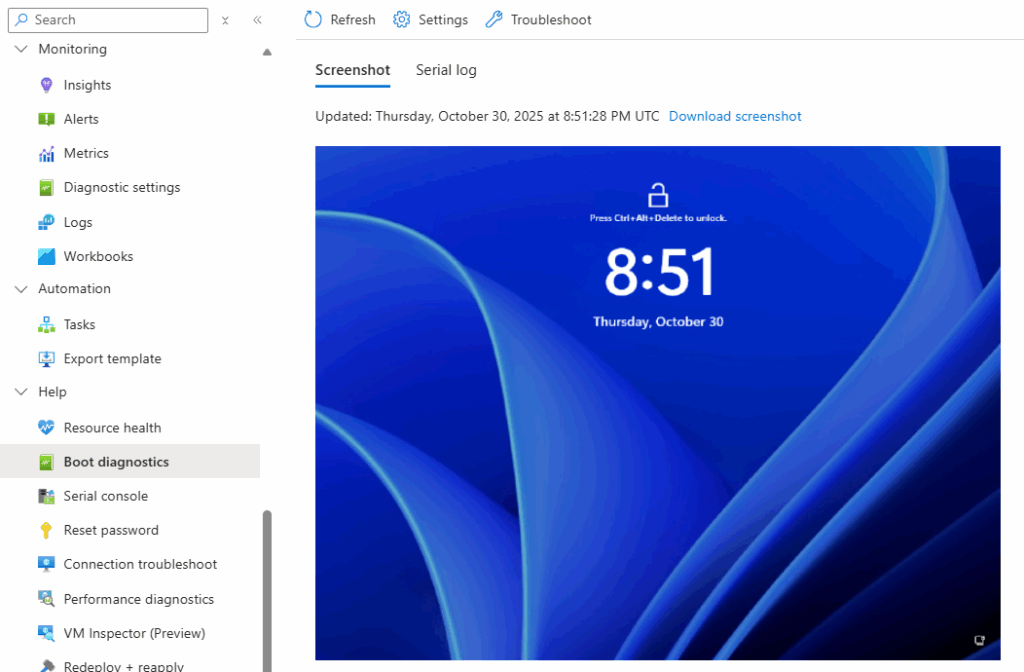1024x672 pixels.
Task: Click the Metrics chart icon
Action: pyautogui.click(x=46, y=153)
